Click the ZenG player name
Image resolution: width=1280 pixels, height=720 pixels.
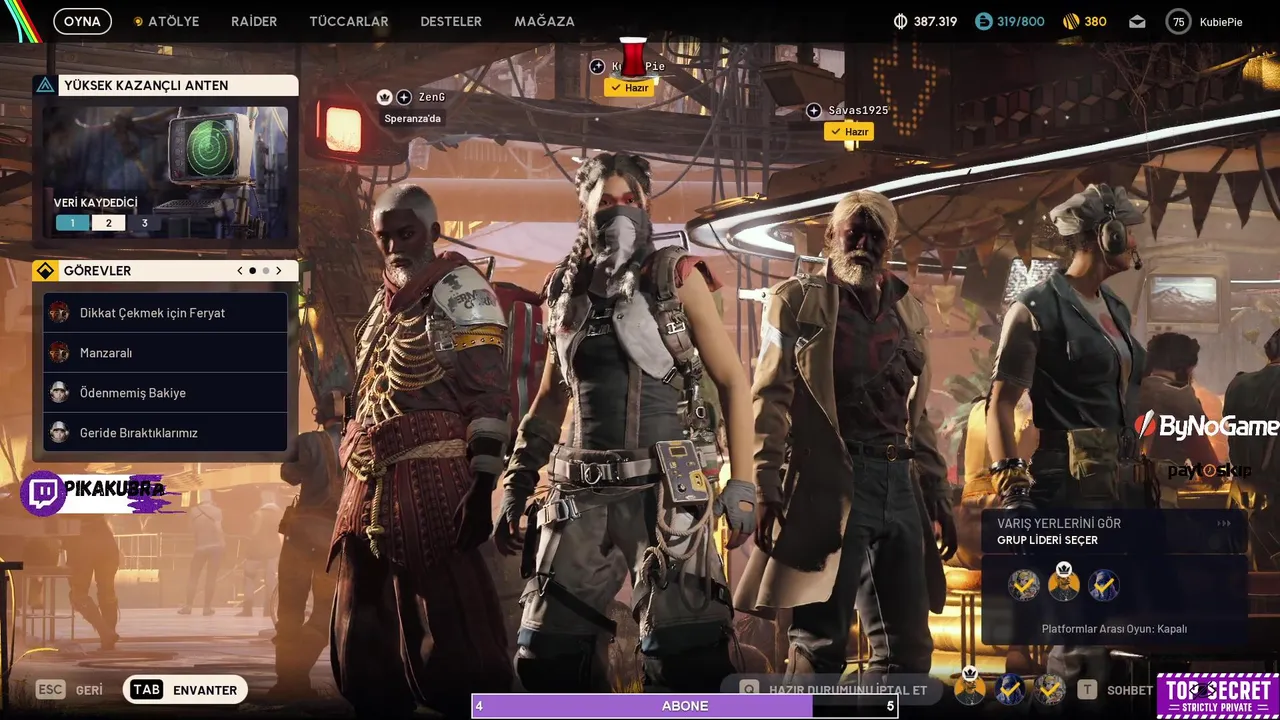point(432,97)
